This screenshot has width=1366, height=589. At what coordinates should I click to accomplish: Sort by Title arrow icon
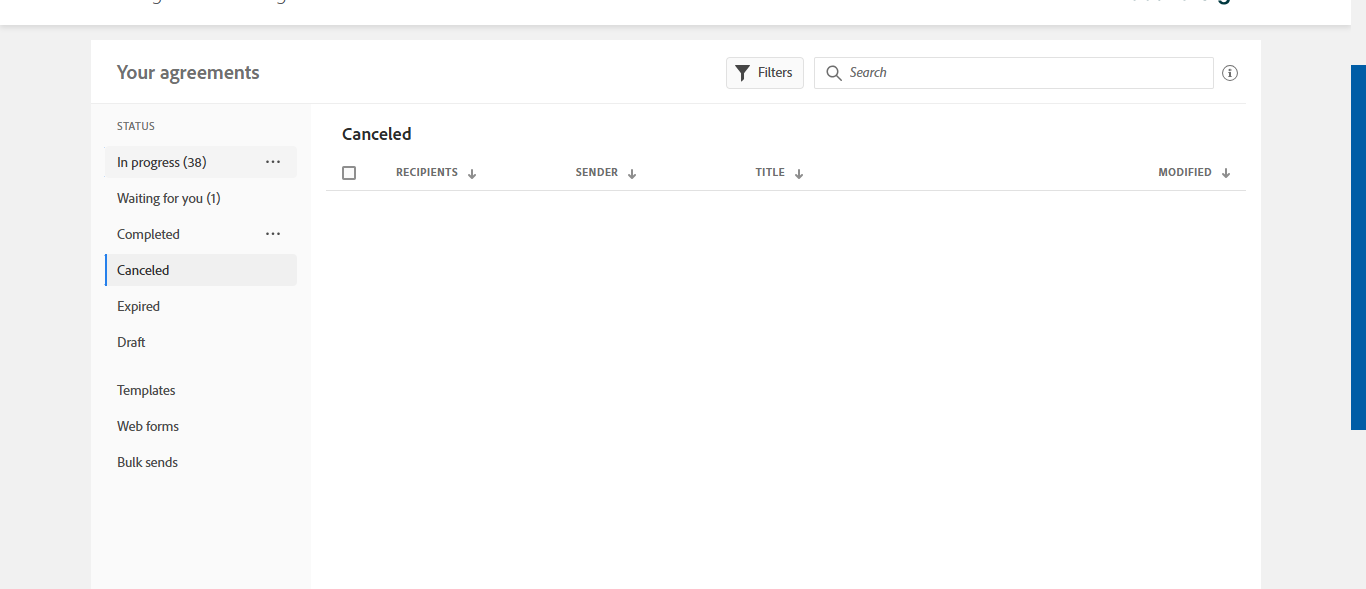click(x=799, y=173)
